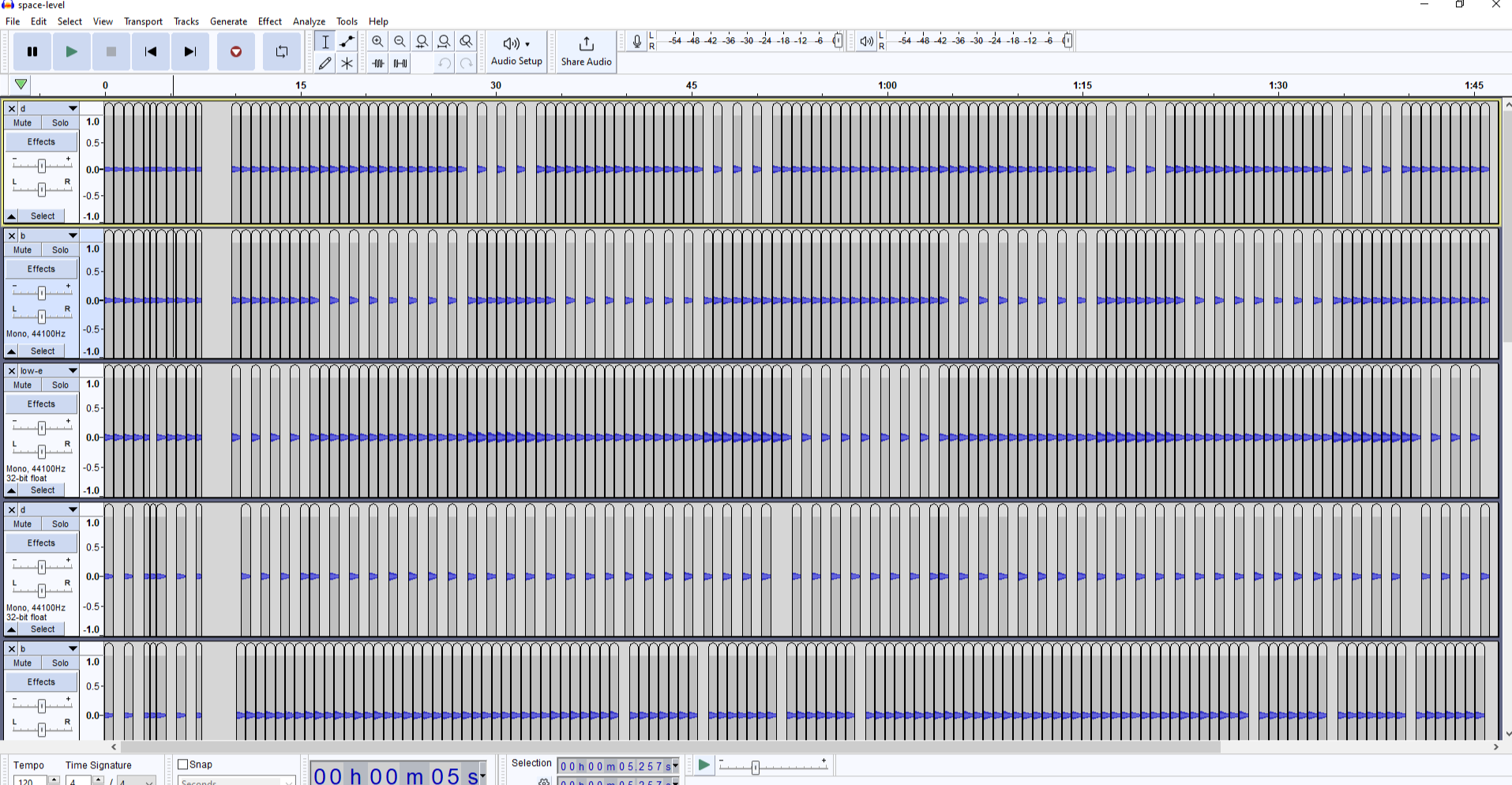The width and height of the screenshot is (1512, 785).
Task: Open the Analyze menu
Action: tap(309, 21)
